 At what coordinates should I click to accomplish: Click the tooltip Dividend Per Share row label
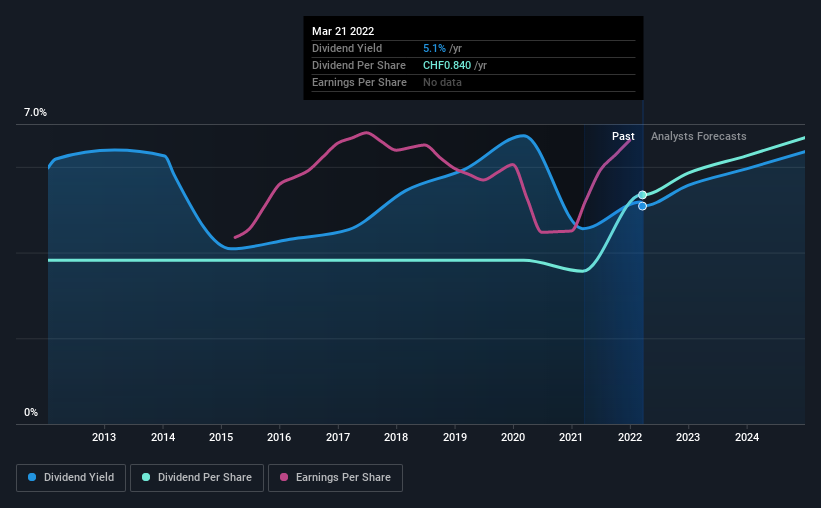359,65
